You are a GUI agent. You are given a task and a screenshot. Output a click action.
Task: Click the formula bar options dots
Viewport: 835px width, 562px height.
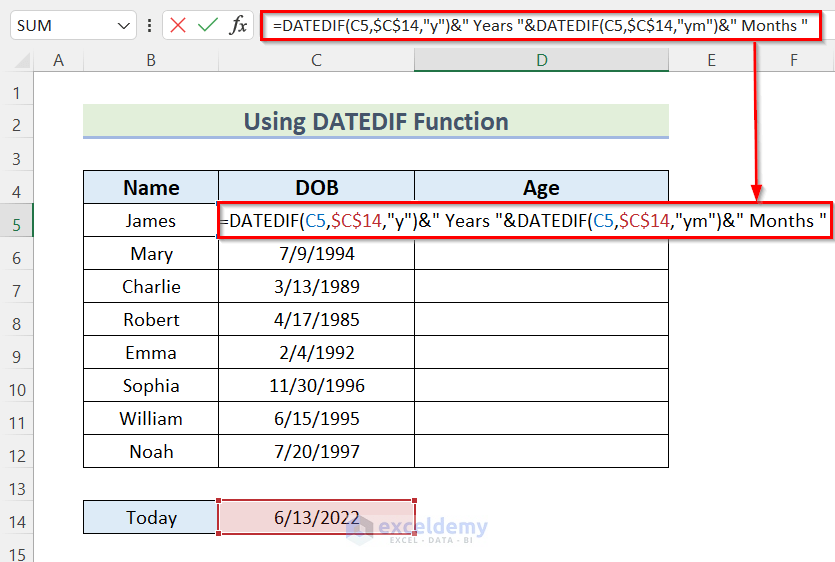point(149,25)
